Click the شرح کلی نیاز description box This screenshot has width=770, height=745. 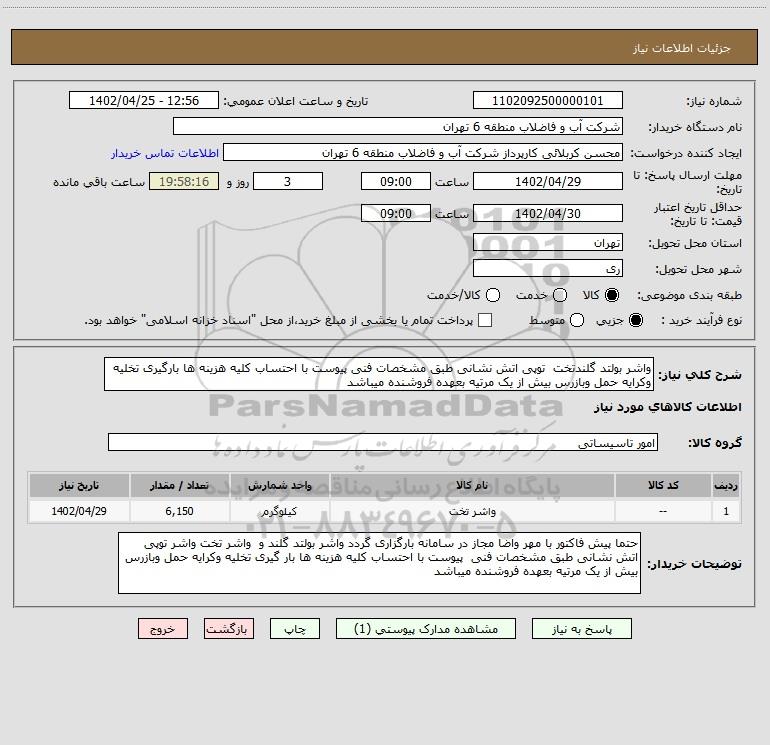(x=379, y=375)
